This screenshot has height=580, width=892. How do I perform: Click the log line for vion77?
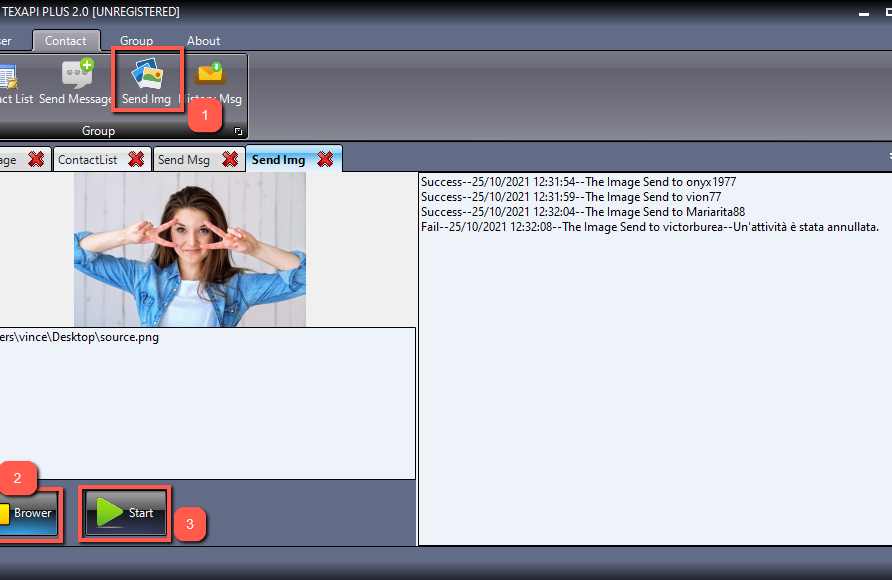tap(571, 197)
